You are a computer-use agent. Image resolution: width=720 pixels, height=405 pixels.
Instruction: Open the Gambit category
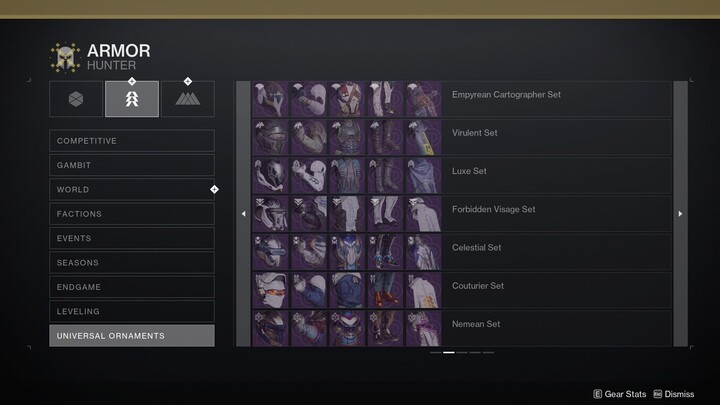pos(132,165)
